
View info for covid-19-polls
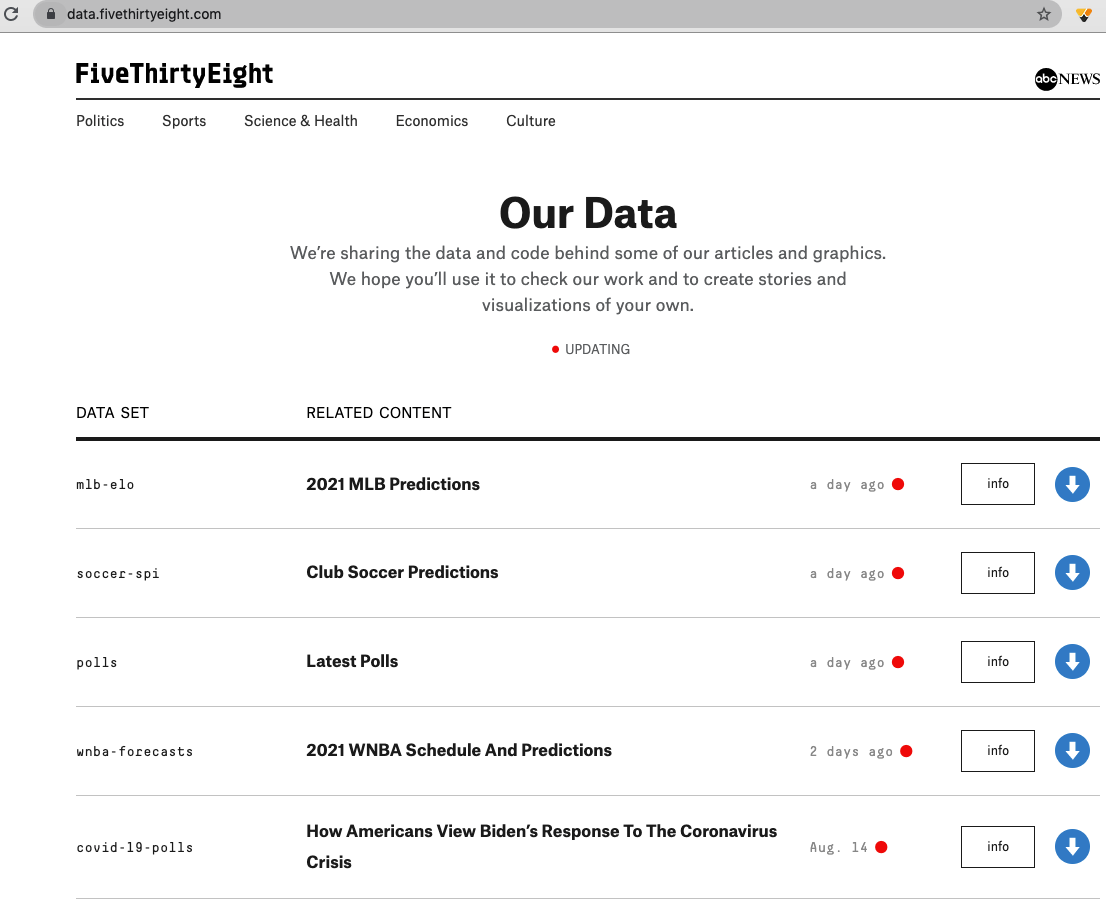pyautogui.click(x=997, y=846)
